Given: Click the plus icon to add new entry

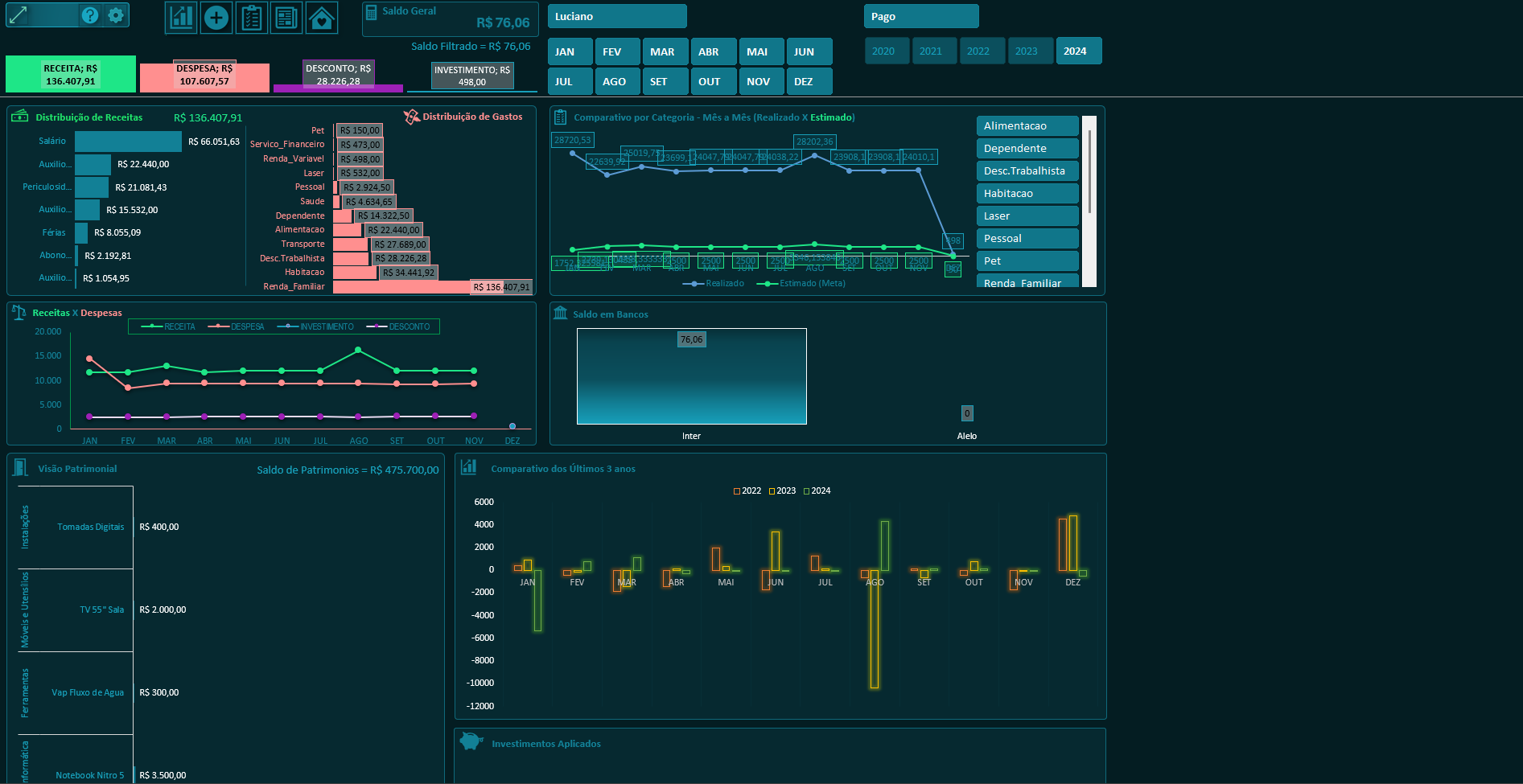Looking at the screenshot, I should coord(216,17).
